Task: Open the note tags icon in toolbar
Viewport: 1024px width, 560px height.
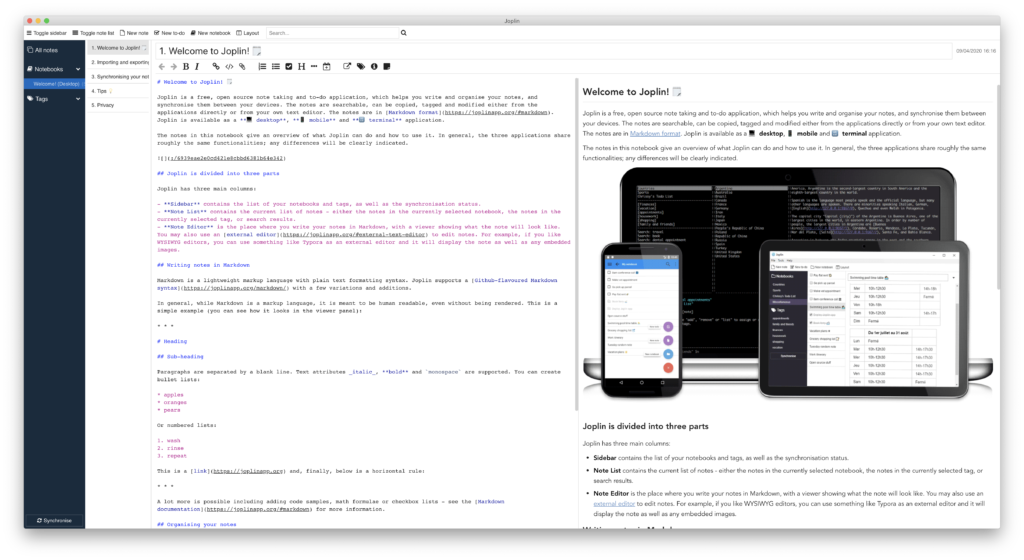Action: [x=361, y=67]
